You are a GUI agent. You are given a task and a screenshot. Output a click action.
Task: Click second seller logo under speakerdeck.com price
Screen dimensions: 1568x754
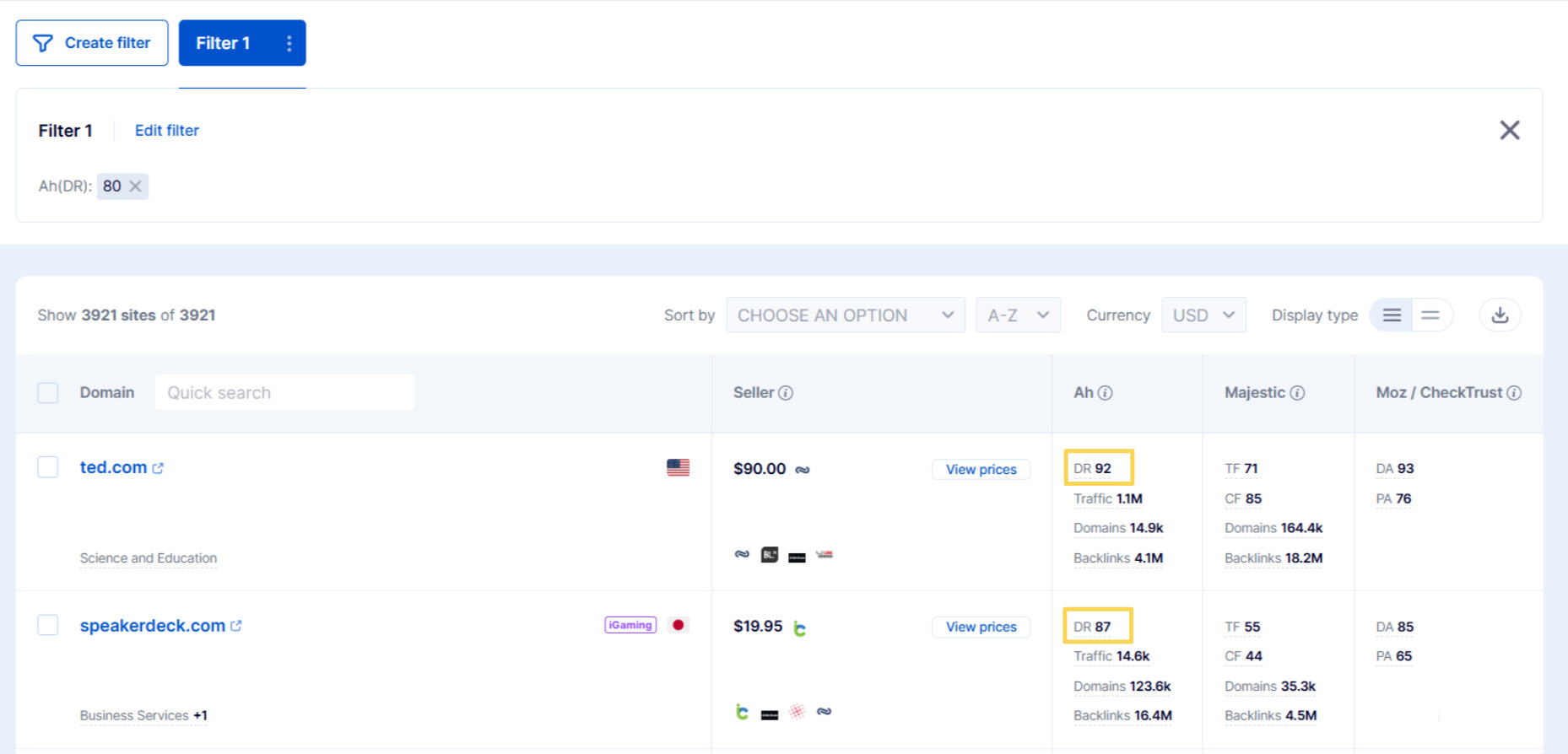tap(770, 715)
